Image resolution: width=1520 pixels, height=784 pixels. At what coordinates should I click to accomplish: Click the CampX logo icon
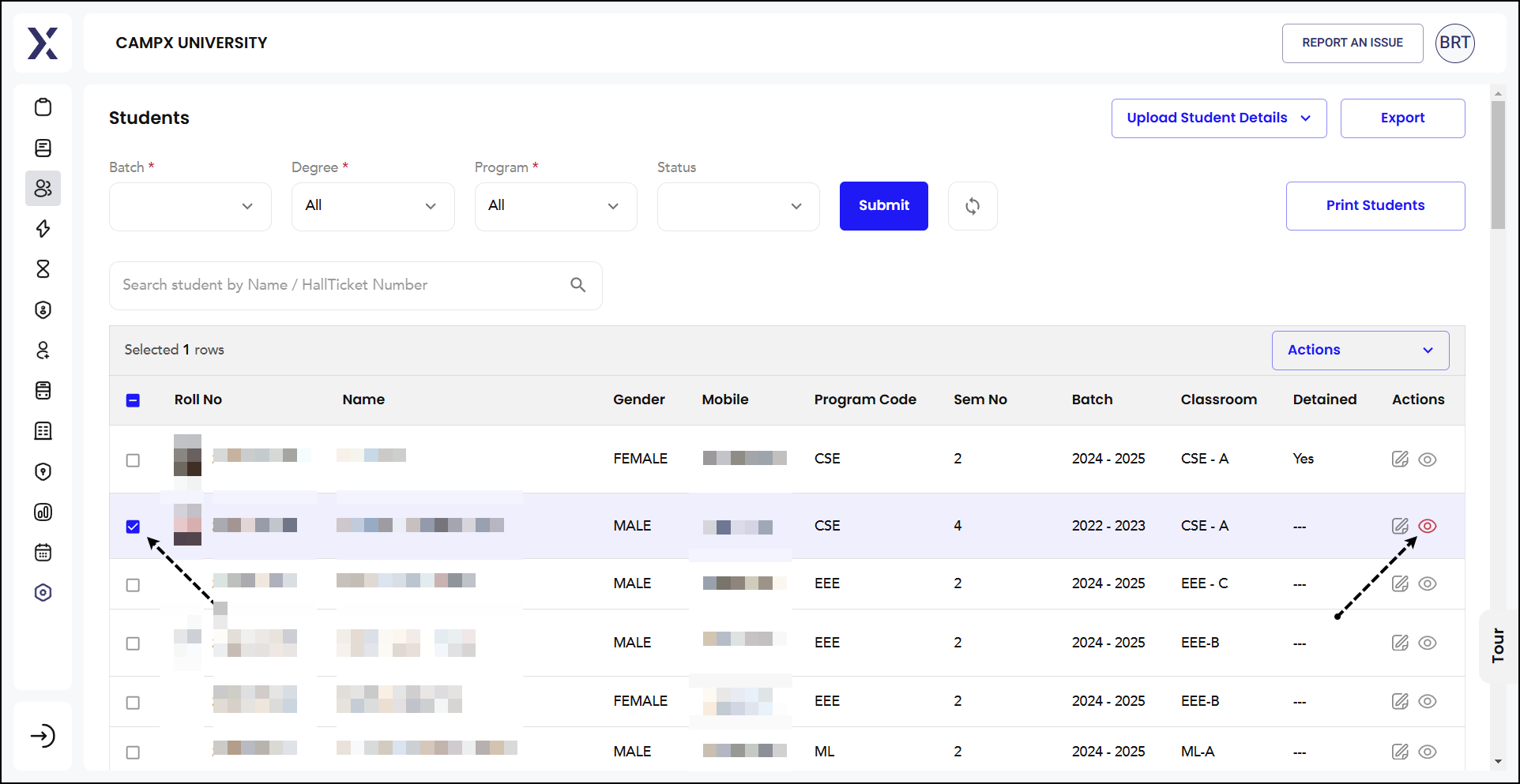pyautogui.click(x=43, y=43)
